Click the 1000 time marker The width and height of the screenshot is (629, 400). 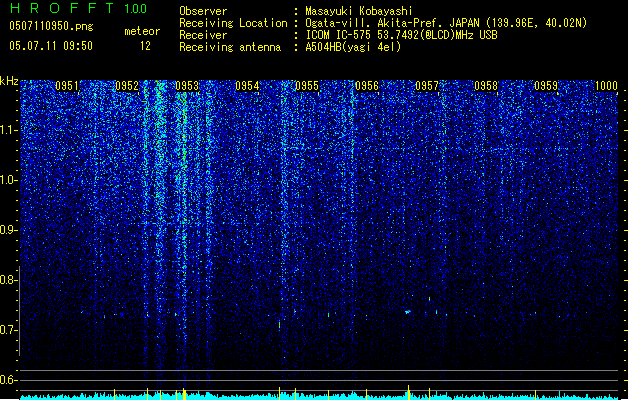pos(606,85)
